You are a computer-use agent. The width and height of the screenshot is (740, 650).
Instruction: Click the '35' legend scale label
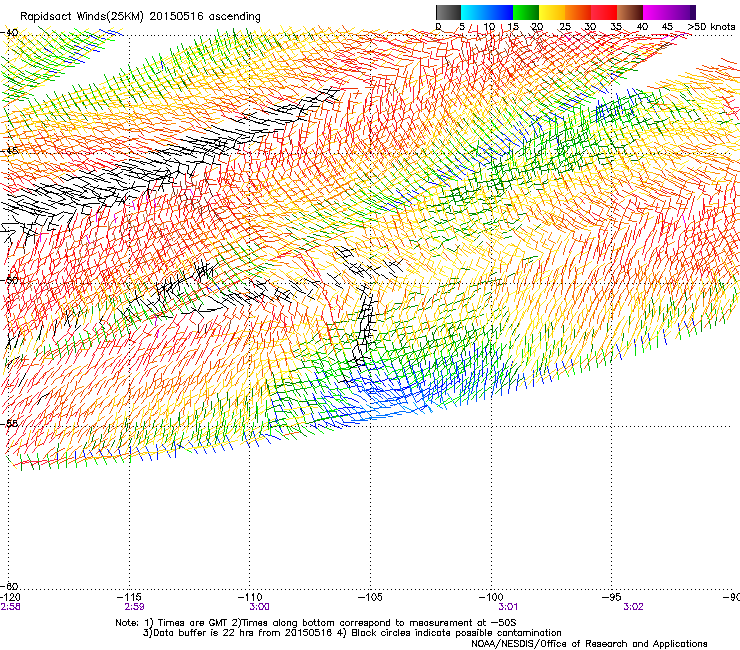pos(616,27)
